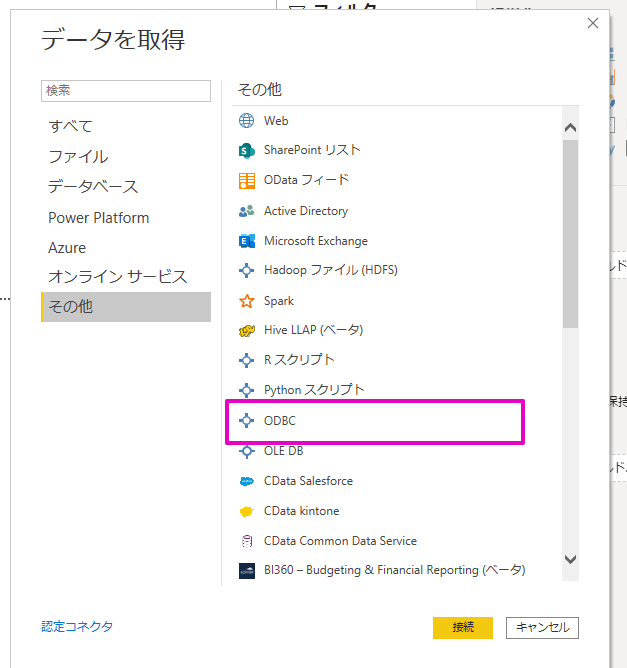Select CData Common Data Service text

point(340,541)
